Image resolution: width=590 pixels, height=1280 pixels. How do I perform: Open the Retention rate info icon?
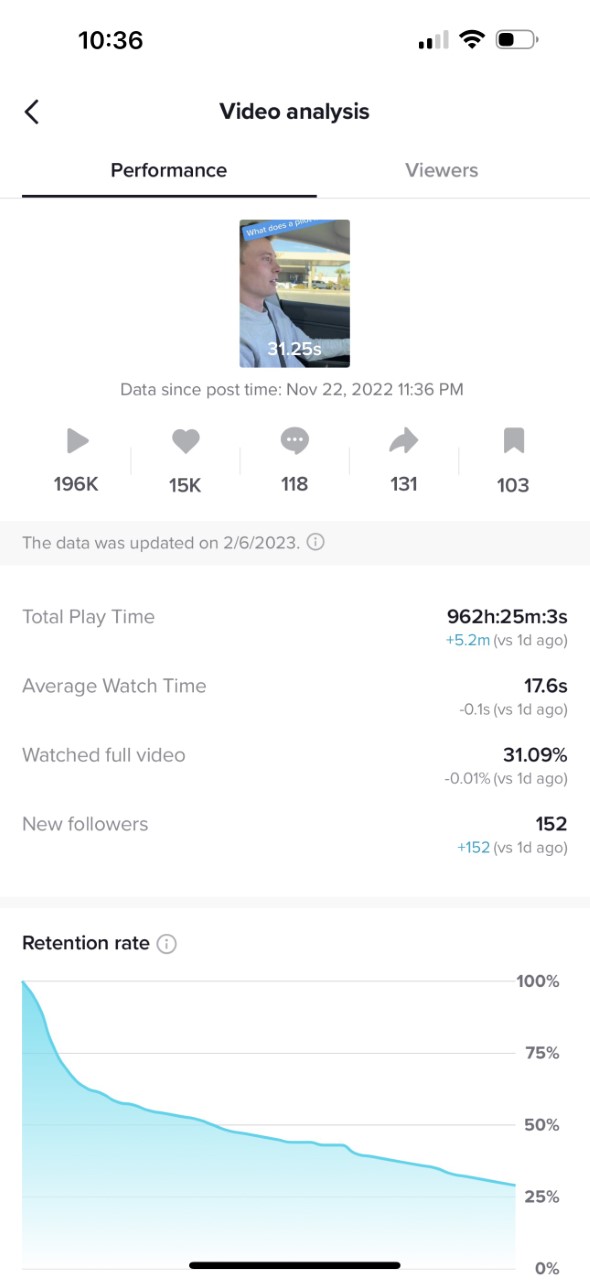click(x=167, y=943)
